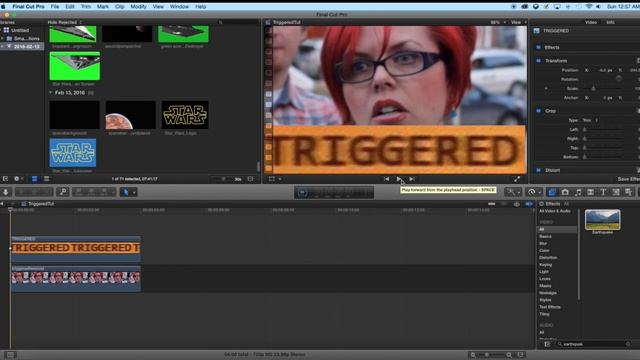The height and width of the screenshot is (360, 640).
Task: Open browser settings gear menu
Action: tap(18, 179)
